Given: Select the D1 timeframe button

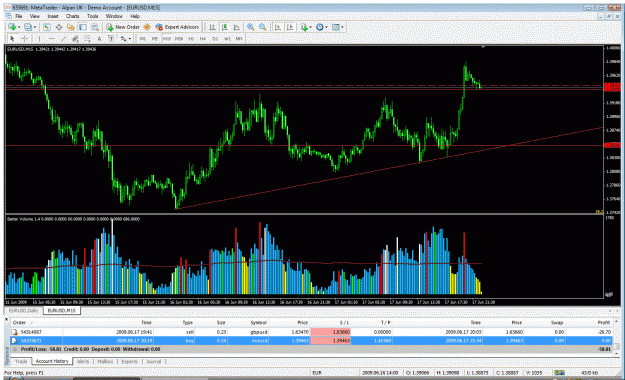Looking at the screenshot, I should coord(215,39).
